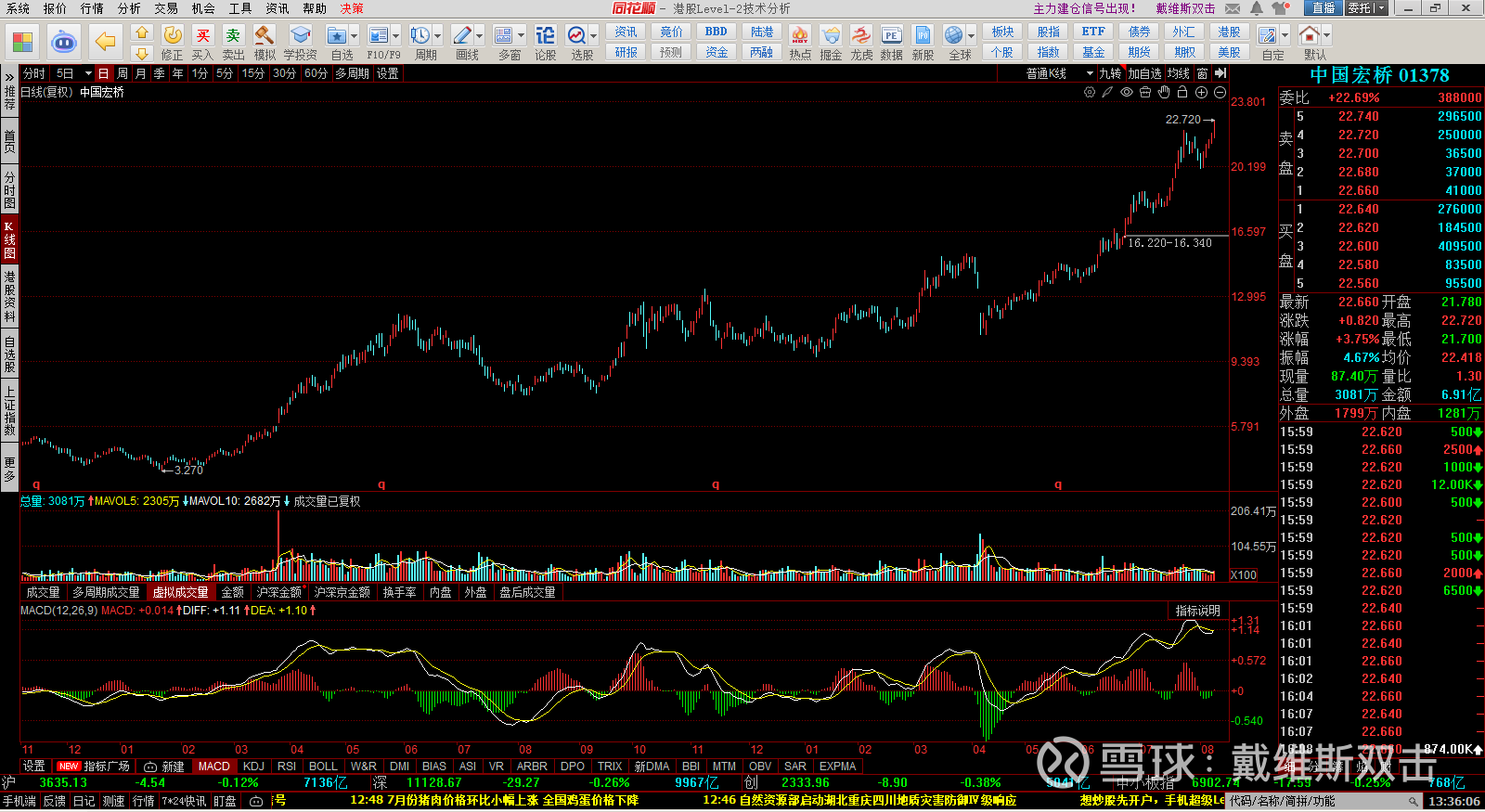Open the 数据 PE icon
Image resolution: width=1485 pixels, height=812 pixels.
coord(892,35)
